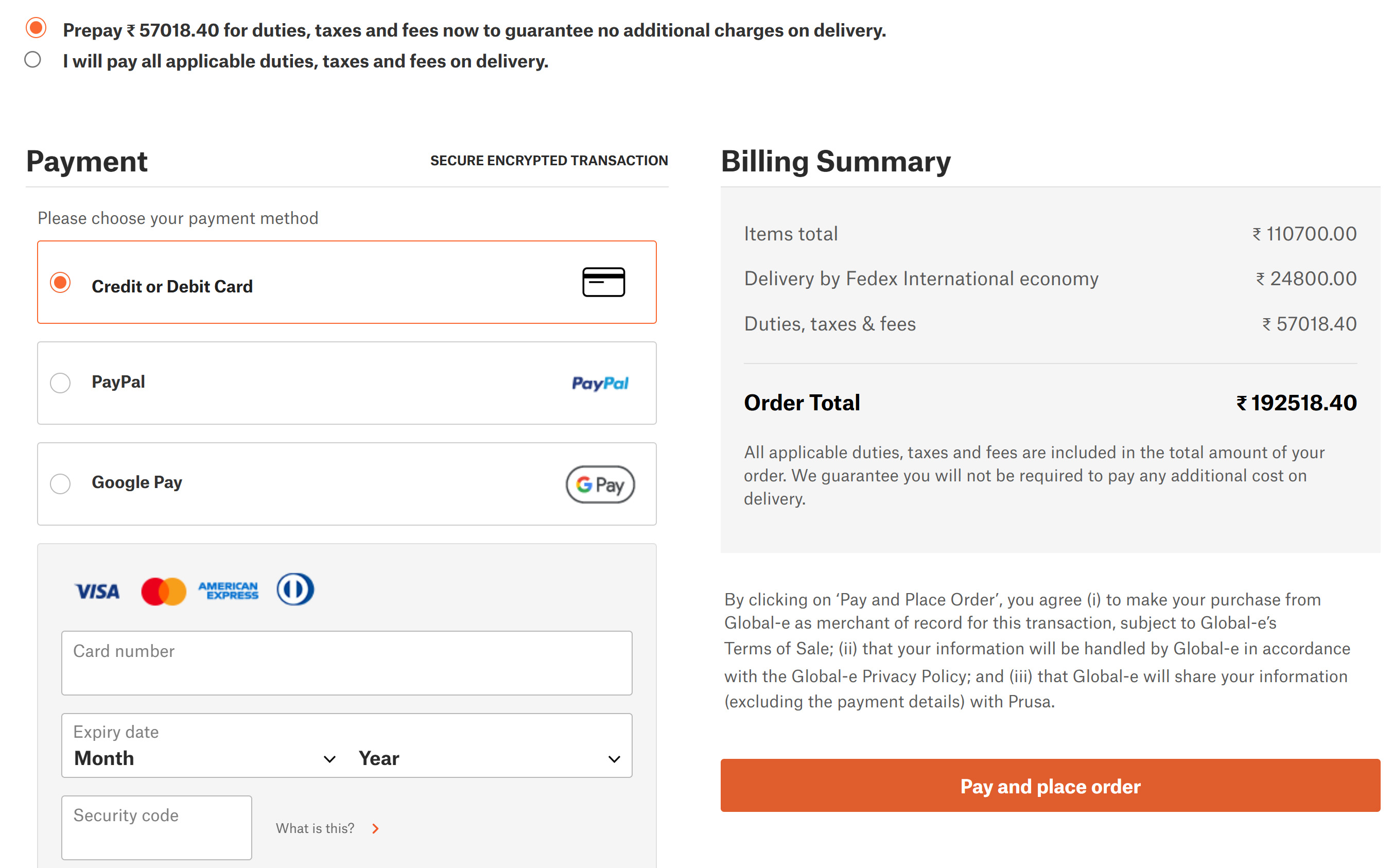Select prepay duties and taxes option
The image size is (1393, 868).
click(36, 28)
